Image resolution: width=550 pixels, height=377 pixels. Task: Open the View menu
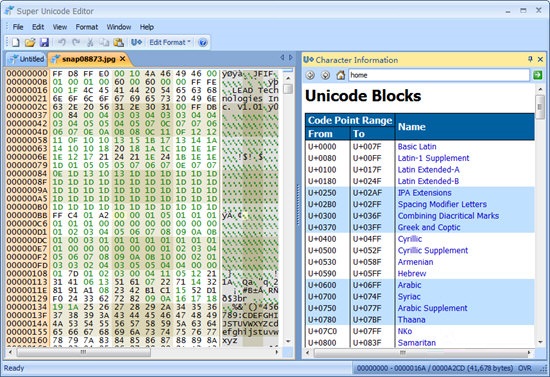(60, 27)
